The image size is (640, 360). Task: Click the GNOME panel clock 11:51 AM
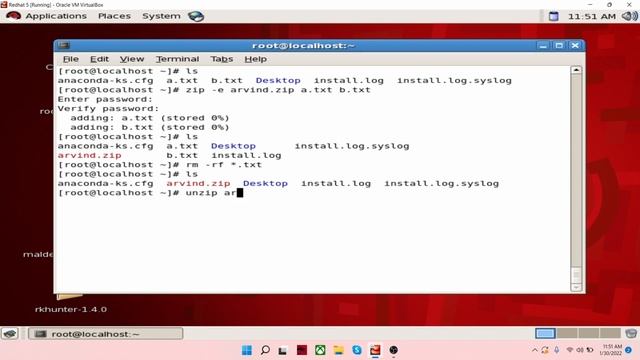tap(591, 16)
